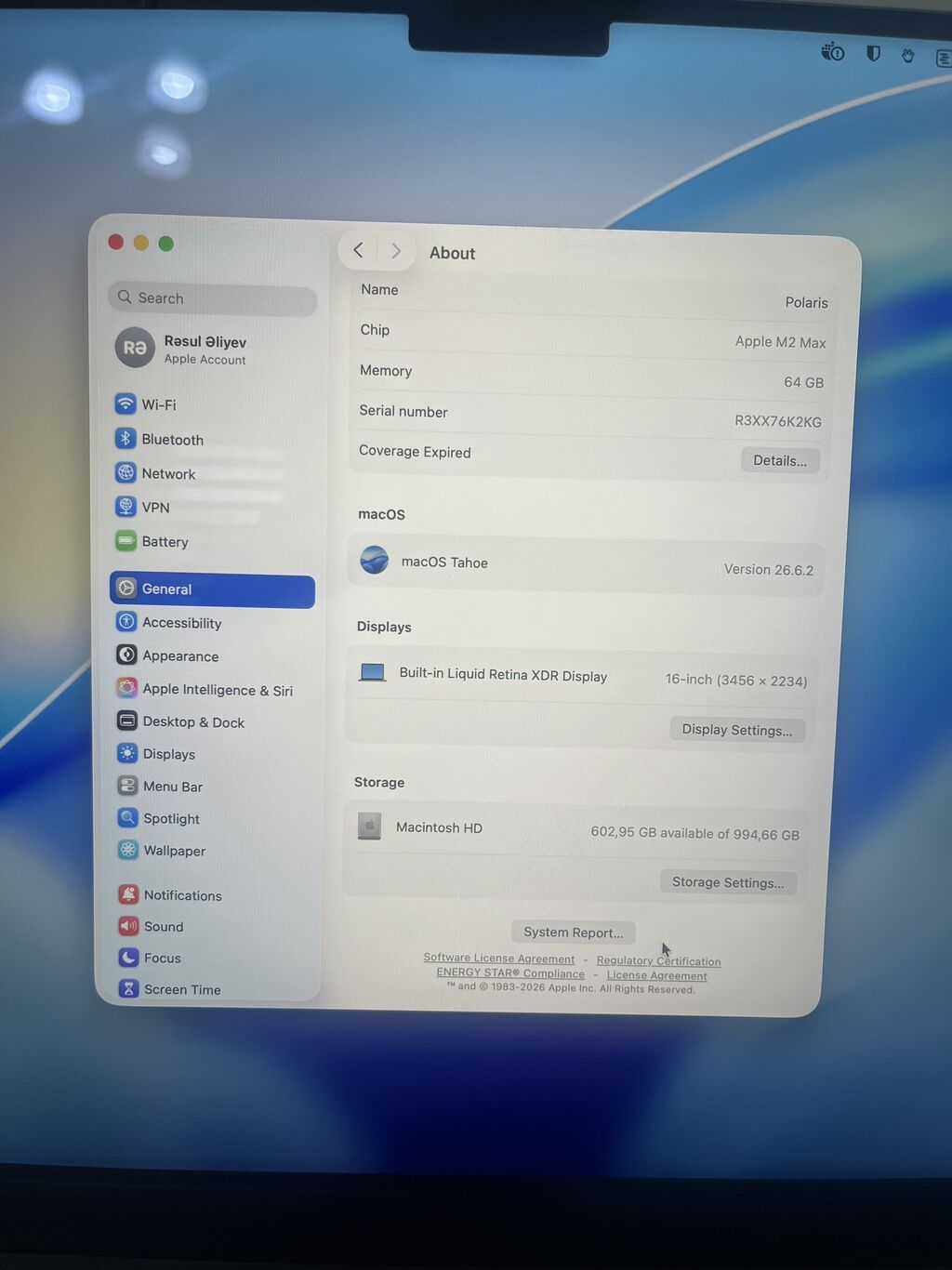Click 16-inch (3456 × 2234) text
Image resolution: width=952 pixels, height=1270 pixels.
pyautogui.click(x=736, y=681)
